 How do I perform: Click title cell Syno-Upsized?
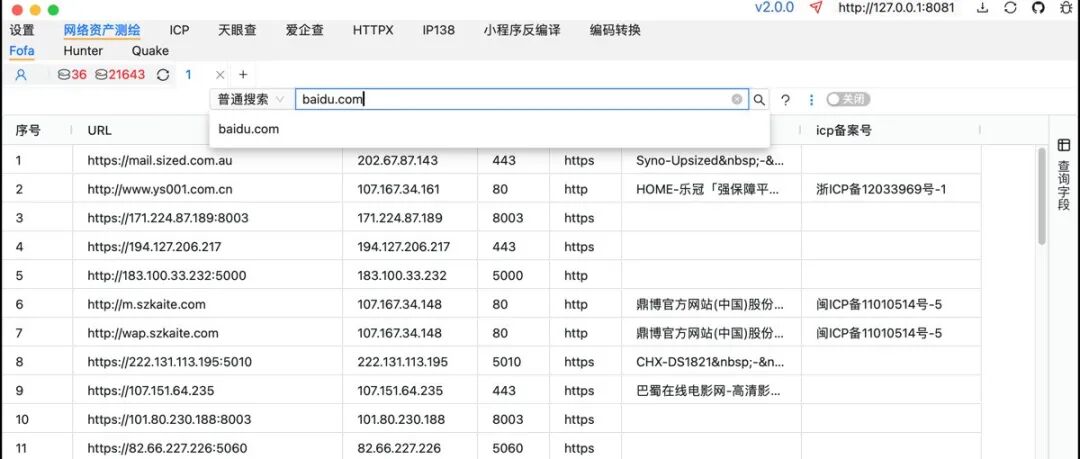[x=709, y=161]
